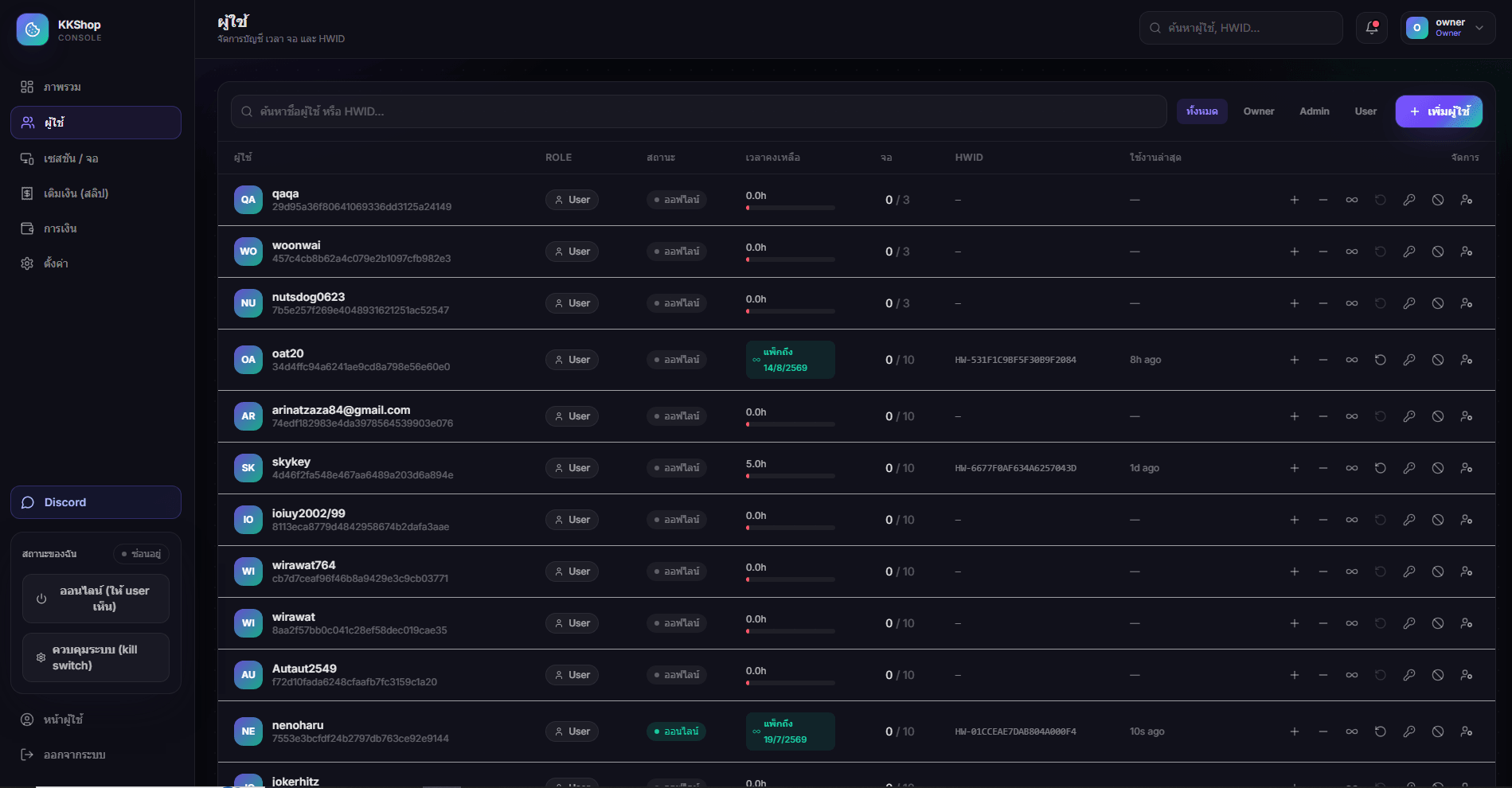Set lifetime infinity for user woonwai
The image size is (1512, 788).
[1352, 252]
